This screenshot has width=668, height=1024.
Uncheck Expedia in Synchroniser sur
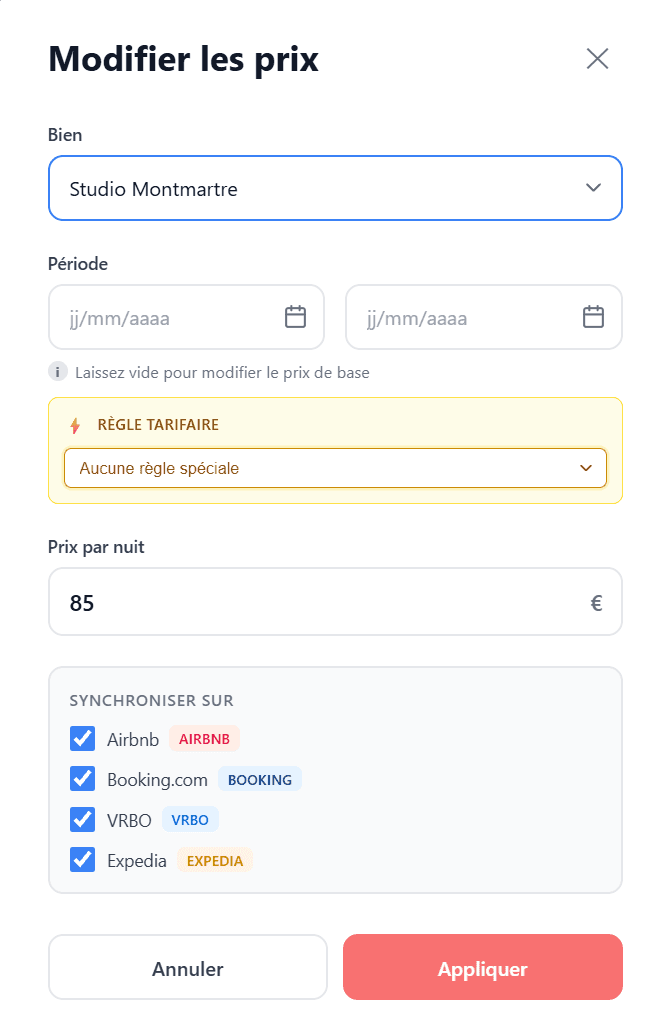click(x=82, y=859)
